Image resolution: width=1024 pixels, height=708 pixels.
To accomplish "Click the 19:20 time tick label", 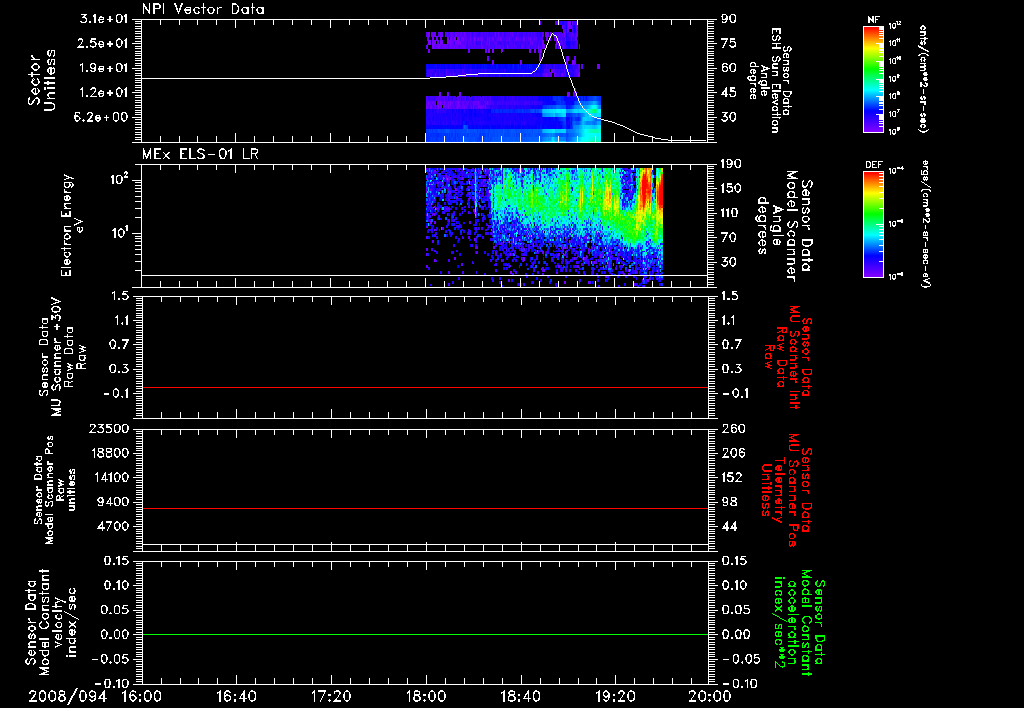I will pyautogui.click(x=615, y=696).
